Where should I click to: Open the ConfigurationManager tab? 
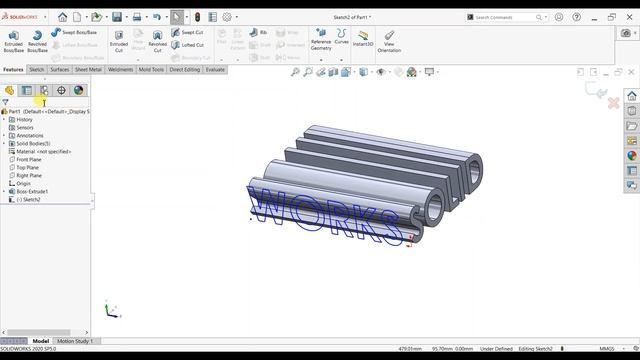tap(44, 90)
